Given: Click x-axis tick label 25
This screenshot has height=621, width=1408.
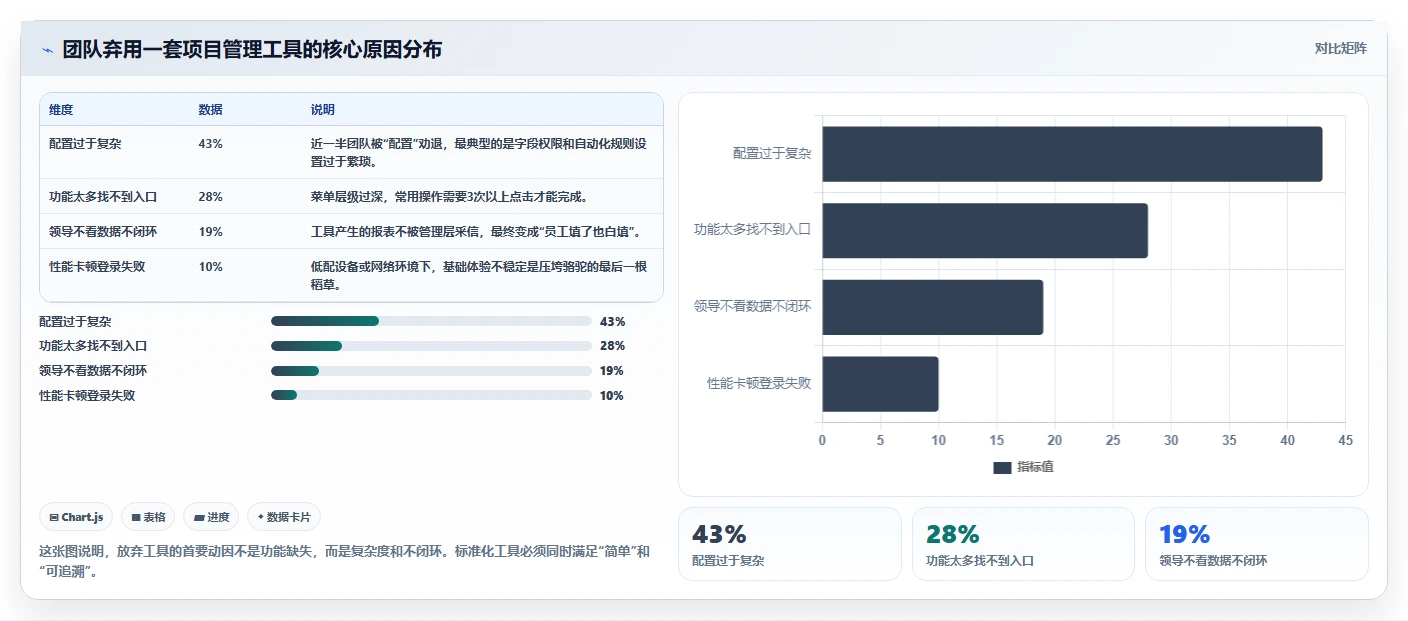Looking at the screenshot, I should (1113, 440).
